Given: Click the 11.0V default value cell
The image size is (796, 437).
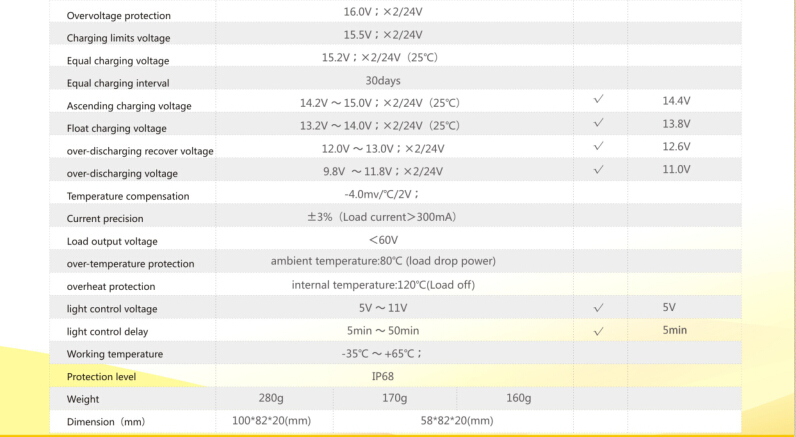Looking at the screenshot, I should (x=676, y=169).
